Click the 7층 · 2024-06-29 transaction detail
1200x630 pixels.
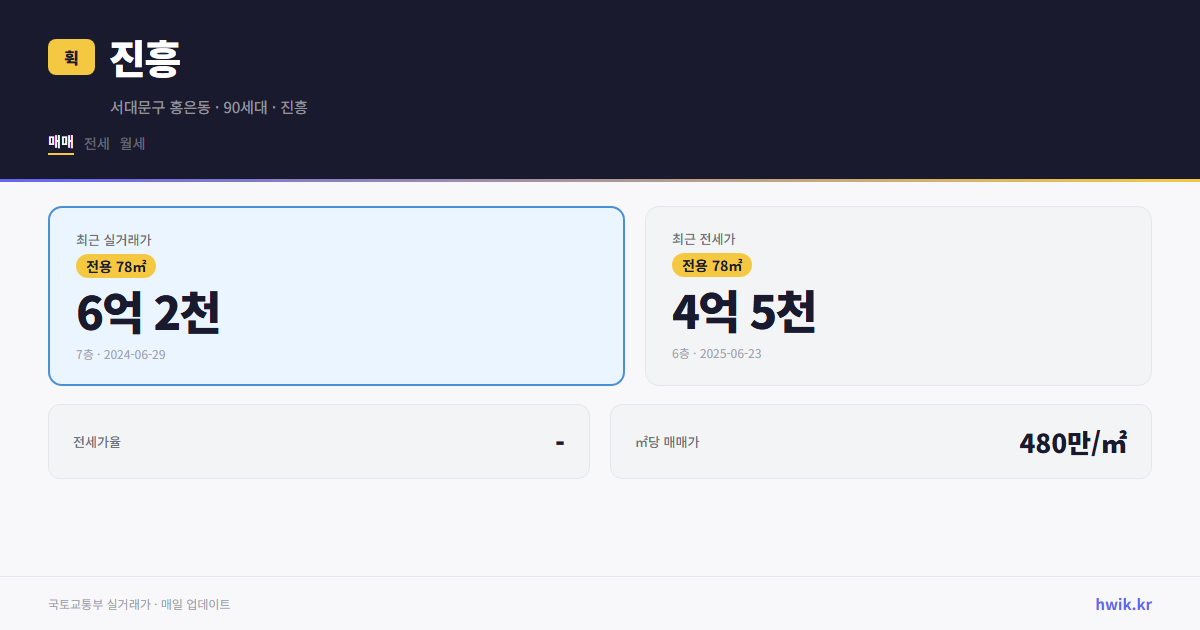pyautogui.click(x=120, y=354)
